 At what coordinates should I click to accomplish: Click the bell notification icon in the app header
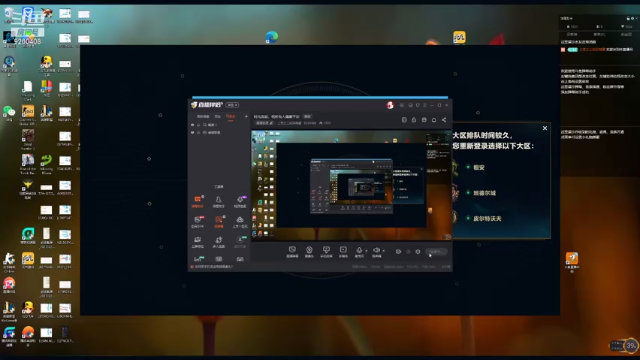(434, 120)
